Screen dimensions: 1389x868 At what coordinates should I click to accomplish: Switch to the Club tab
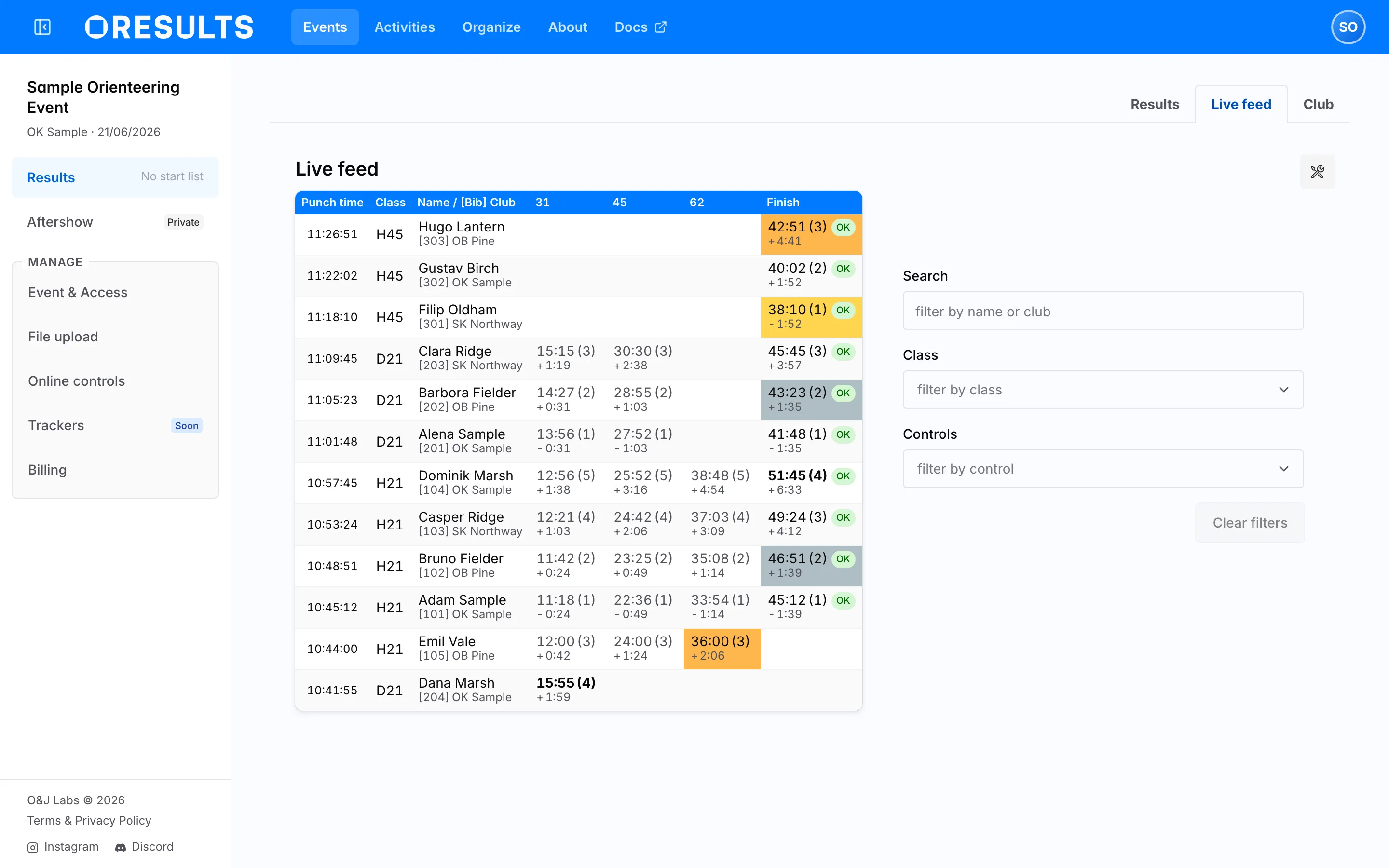point(1318,105)
